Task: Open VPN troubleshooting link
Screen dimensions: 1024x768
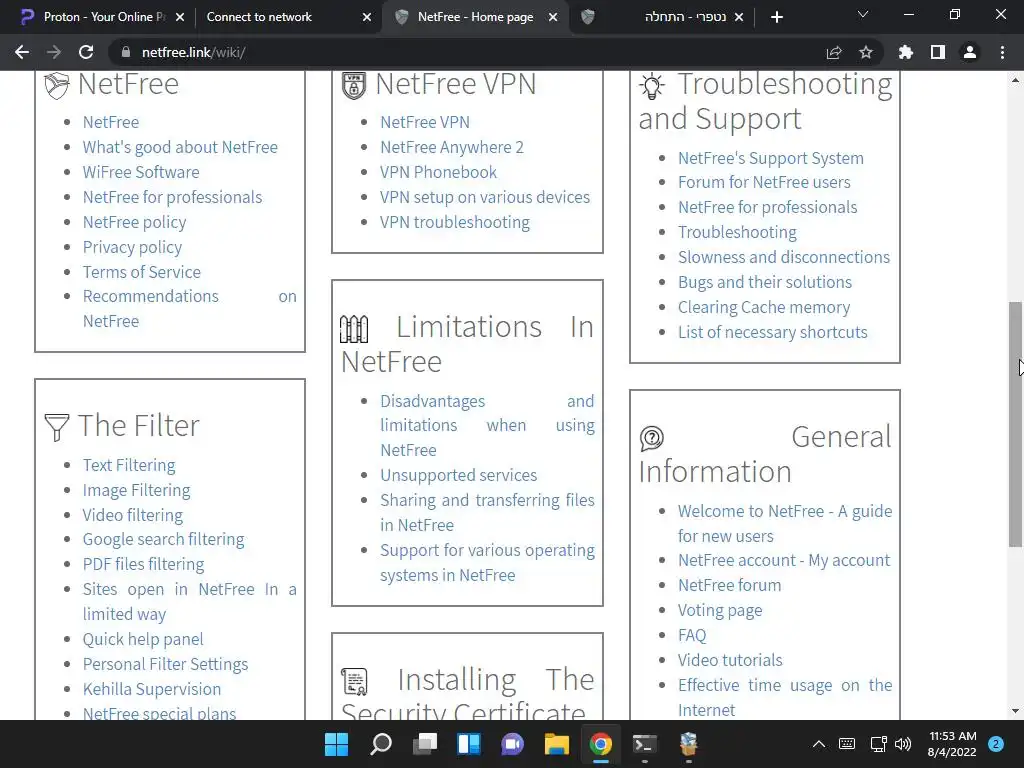Action: tap(455, 222)
